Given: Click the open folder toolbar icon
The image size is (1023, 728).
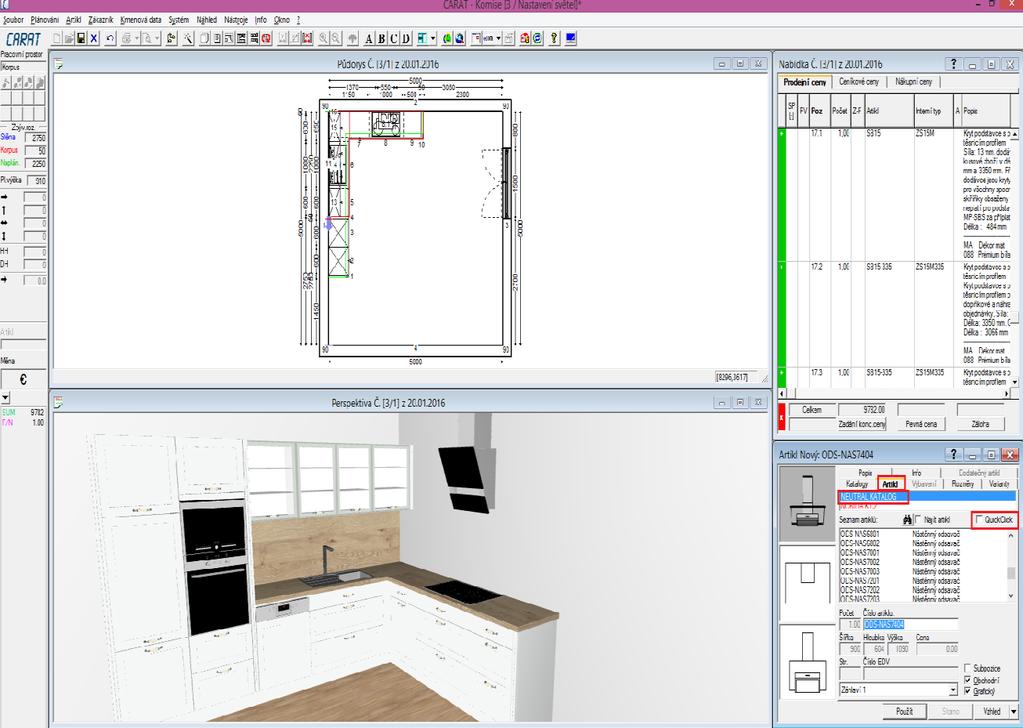Looking at the screenshot, I should tap(69, 38).
